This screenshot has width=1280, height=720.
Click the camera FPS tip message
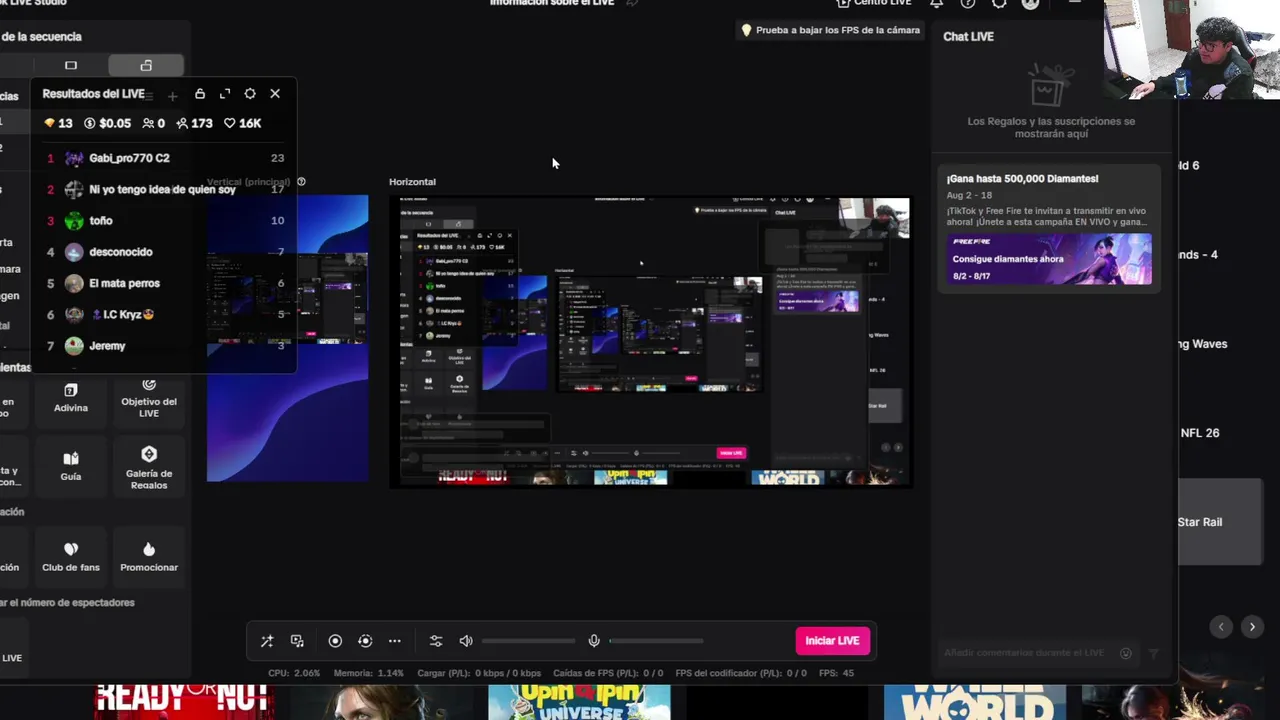coord(830,31)
